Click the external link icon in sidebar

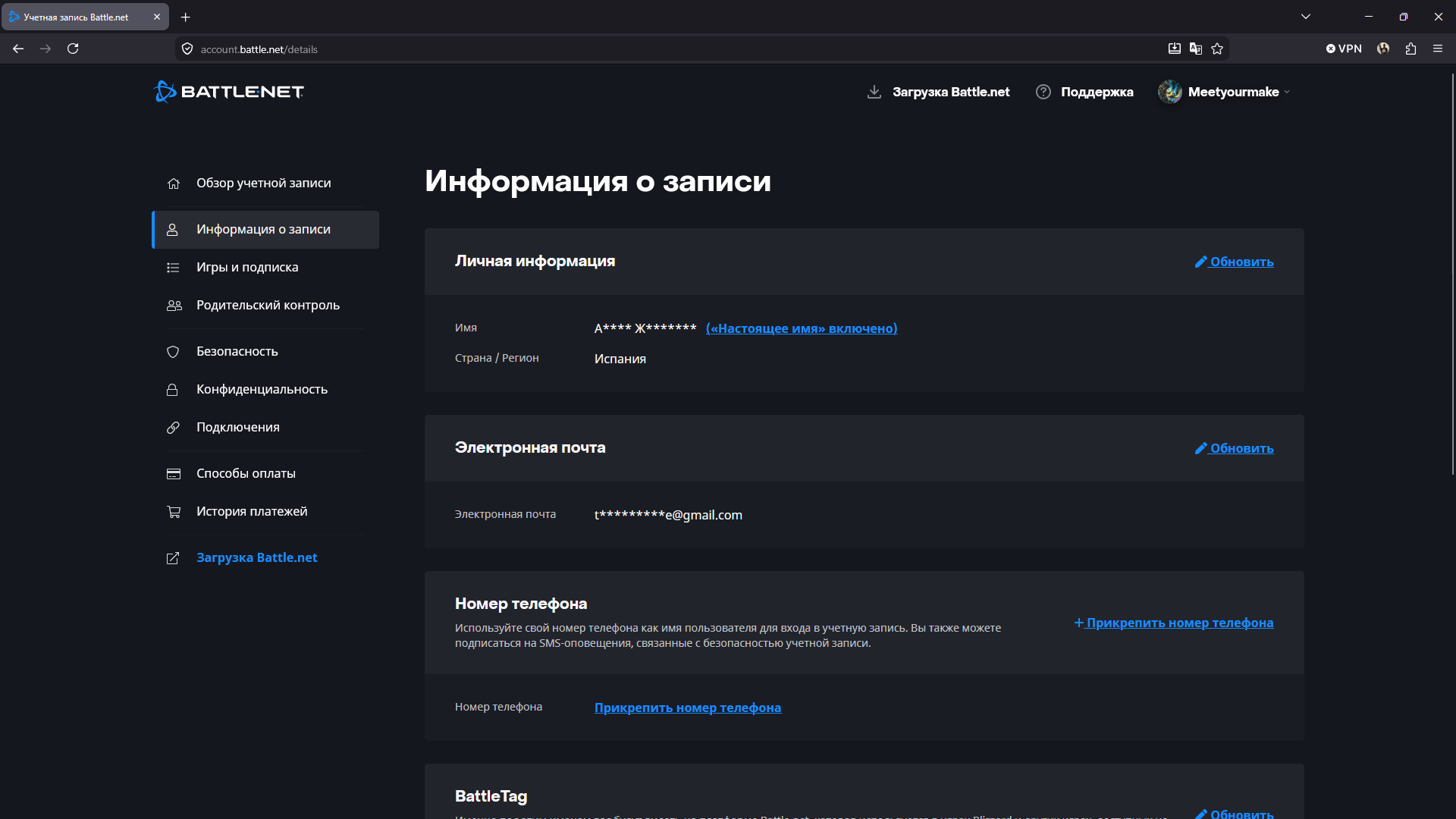pyautogui.click(x=173, y=558)
